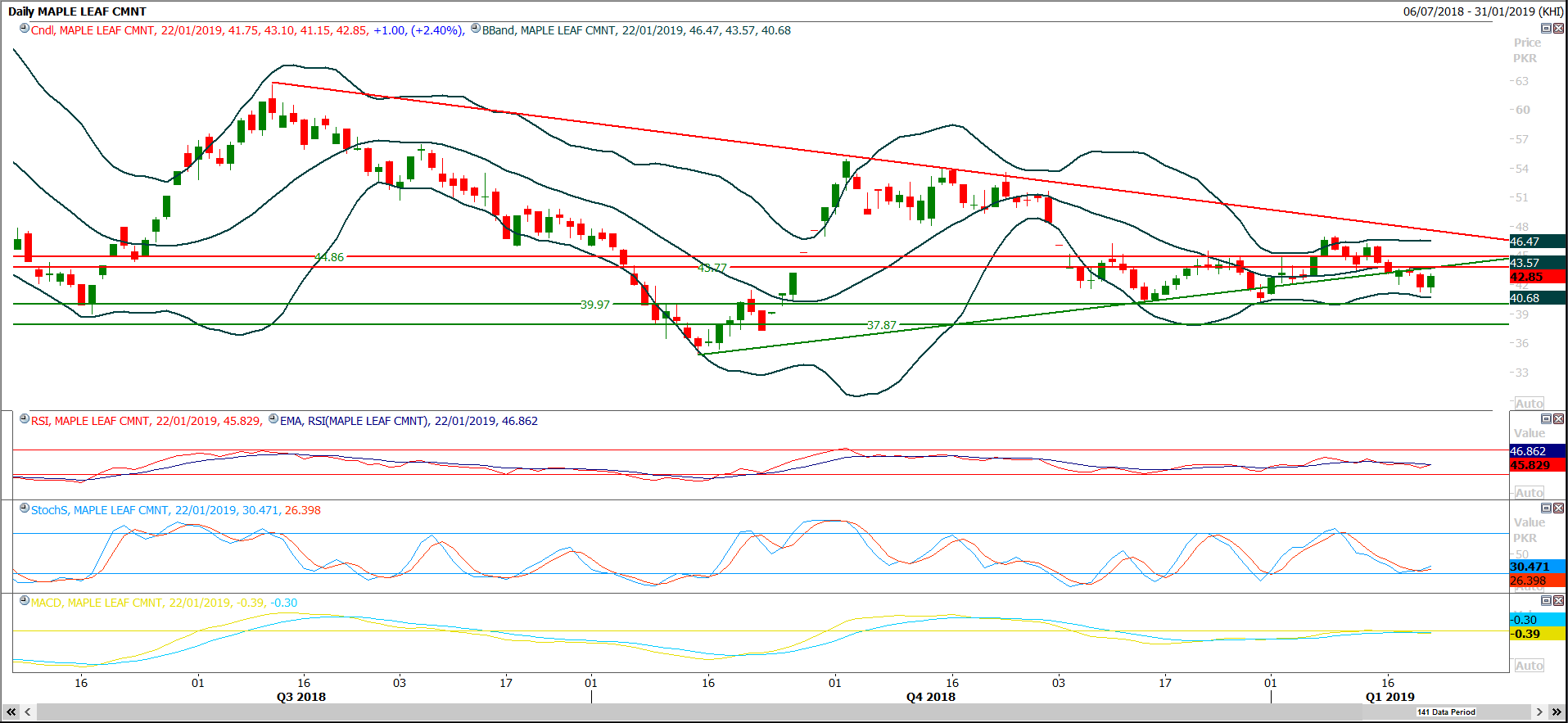
Task: Maximize the Stochastic indicator pane
Action: 1546,508
